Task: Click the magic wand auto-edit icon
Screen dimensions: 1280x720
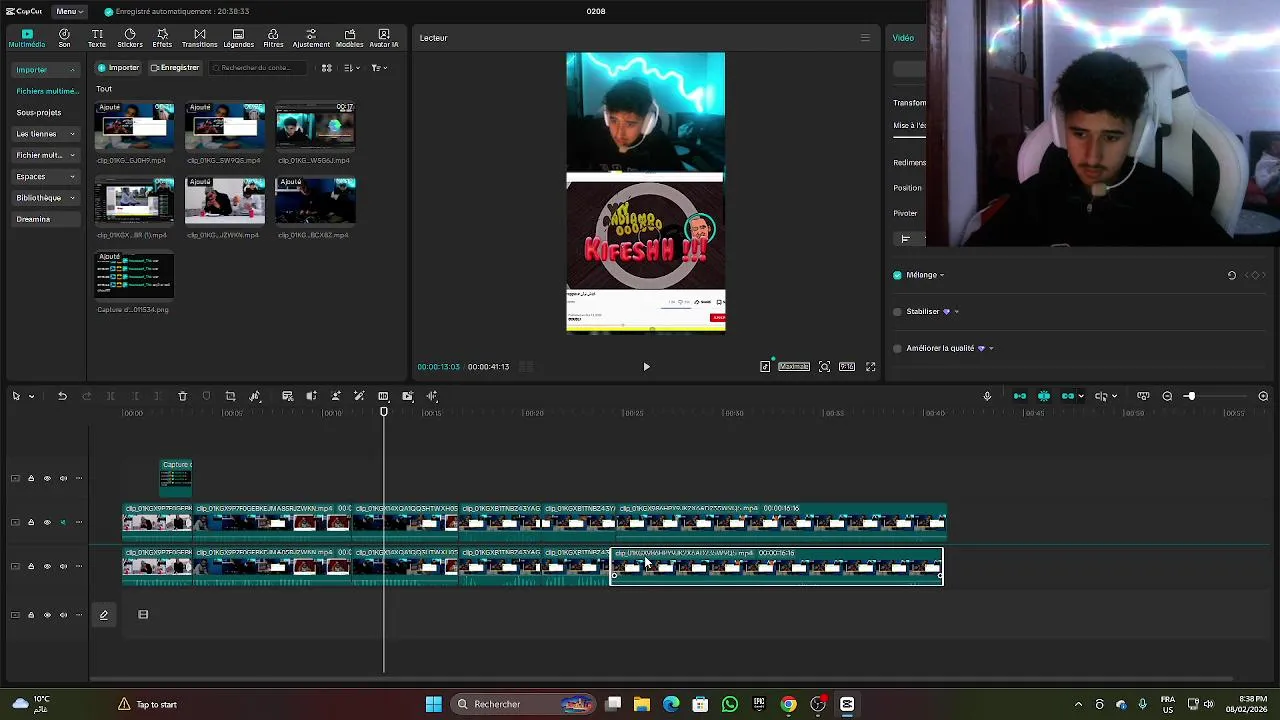Action: [x=359, y=397]
